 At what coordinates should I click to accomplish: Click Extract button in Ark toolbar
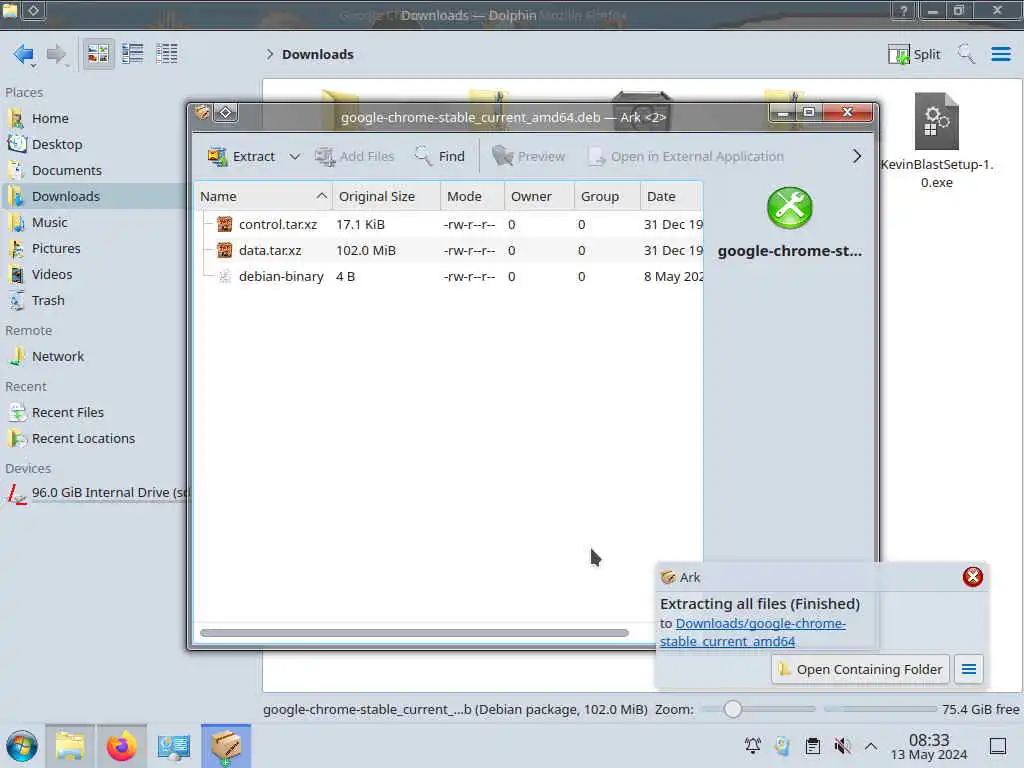pos(242,157)
